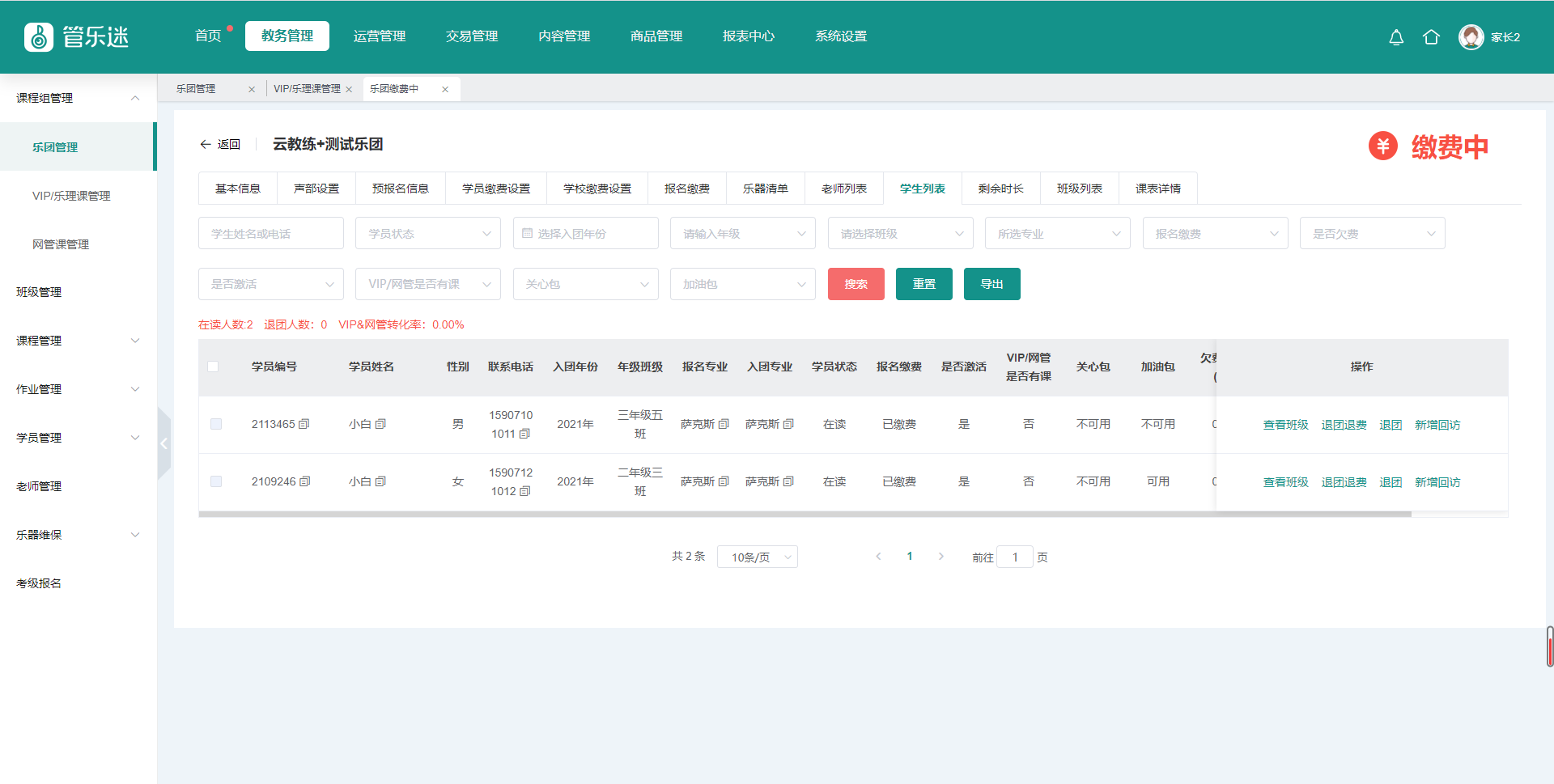Open 交易管理 in top navigation
The height and width of the screenshot is (784, 1554).
click(472, 36)
